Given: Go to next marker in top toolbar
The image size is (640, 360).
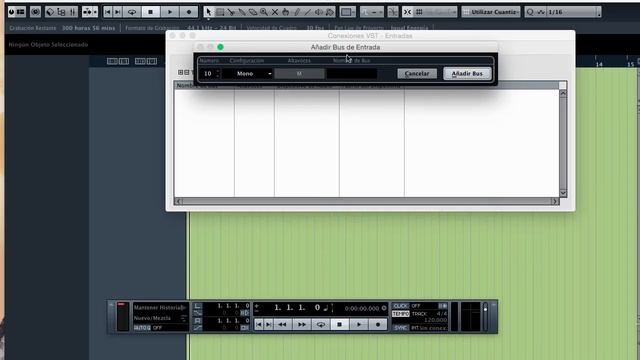Looking at the screenshot, I should [x=118, y=12].
